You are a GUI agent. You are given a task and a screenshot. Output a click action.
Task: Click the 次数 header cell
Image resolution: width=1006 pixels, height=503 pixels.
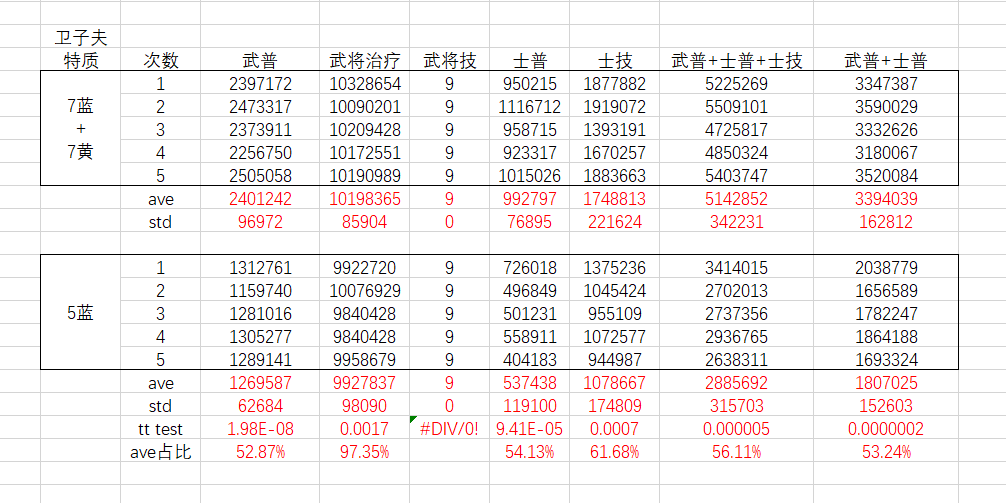point(160,61)
